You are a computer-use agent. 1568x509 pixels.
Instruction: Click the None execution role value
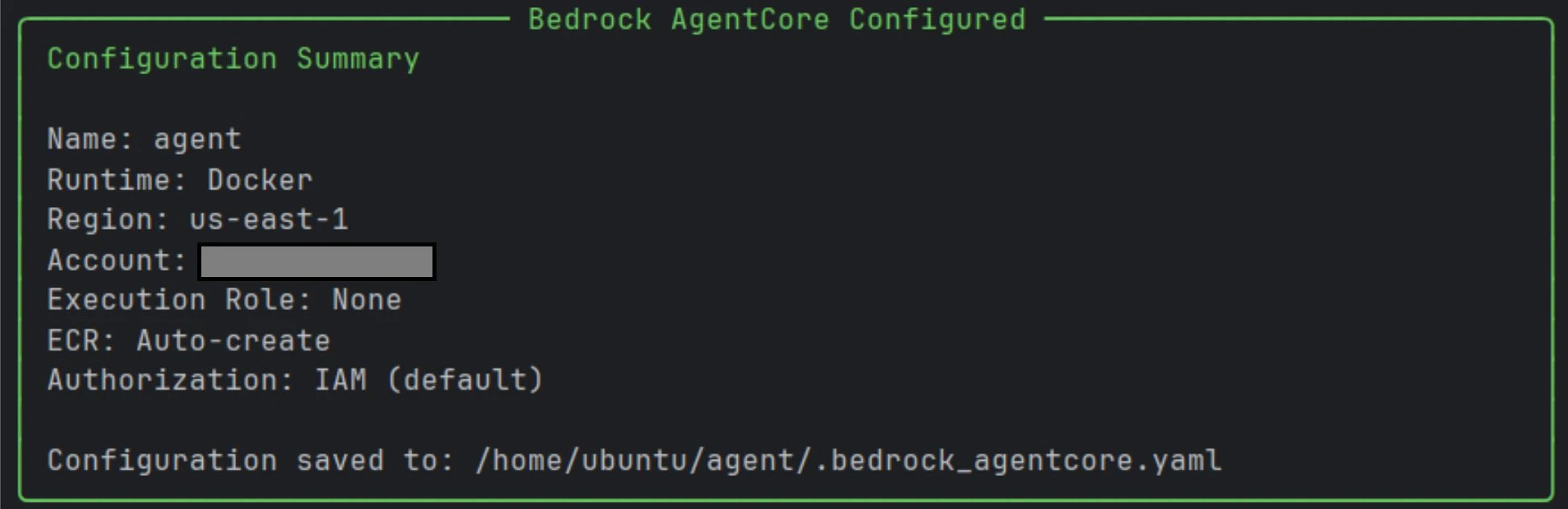coord(367,300)
